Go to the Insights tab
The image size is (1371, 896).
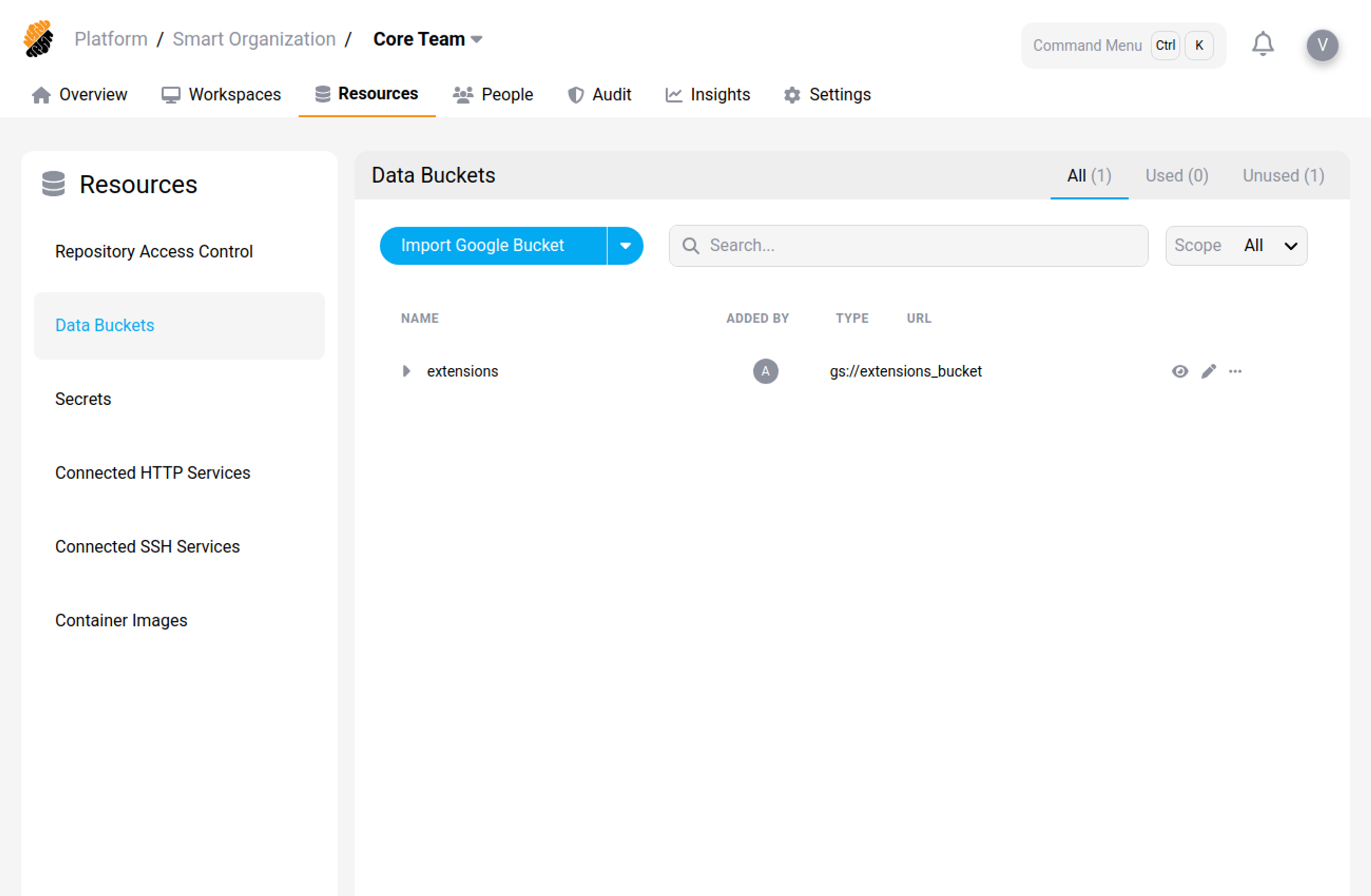click(x=707, y=94)
